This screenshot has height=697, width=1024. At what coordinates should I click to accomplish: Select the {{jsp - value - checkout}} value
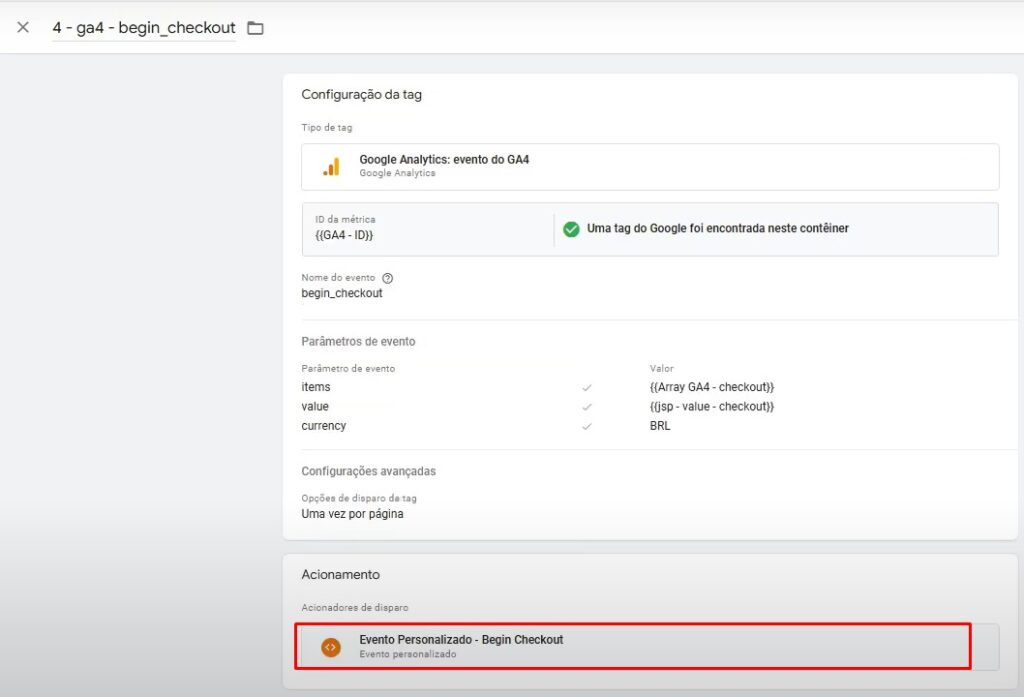712,406
